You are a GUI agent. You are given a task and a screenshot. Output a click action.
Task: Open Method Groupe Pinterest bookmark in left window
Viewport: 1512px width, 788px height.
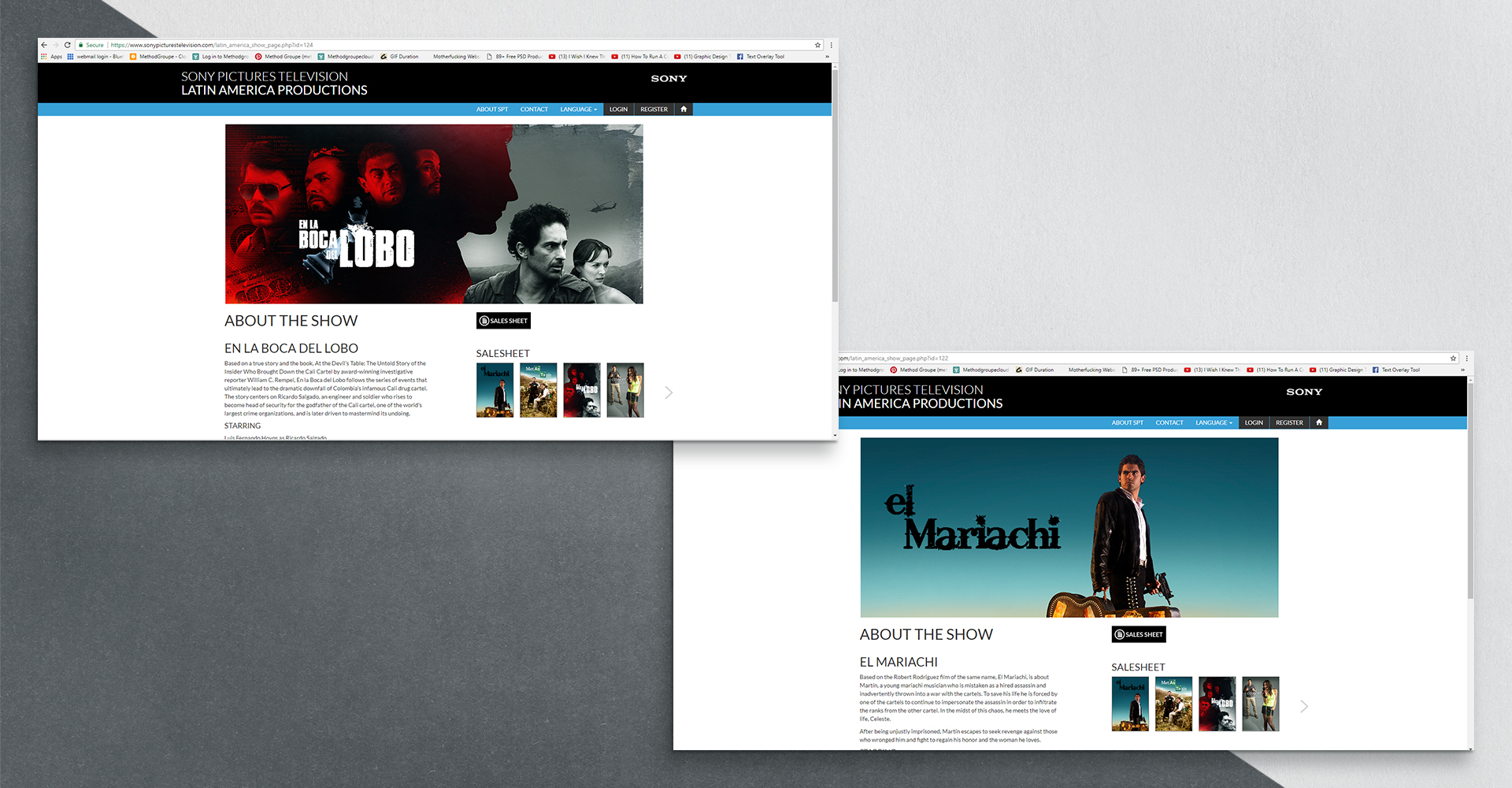coord(283,57)
